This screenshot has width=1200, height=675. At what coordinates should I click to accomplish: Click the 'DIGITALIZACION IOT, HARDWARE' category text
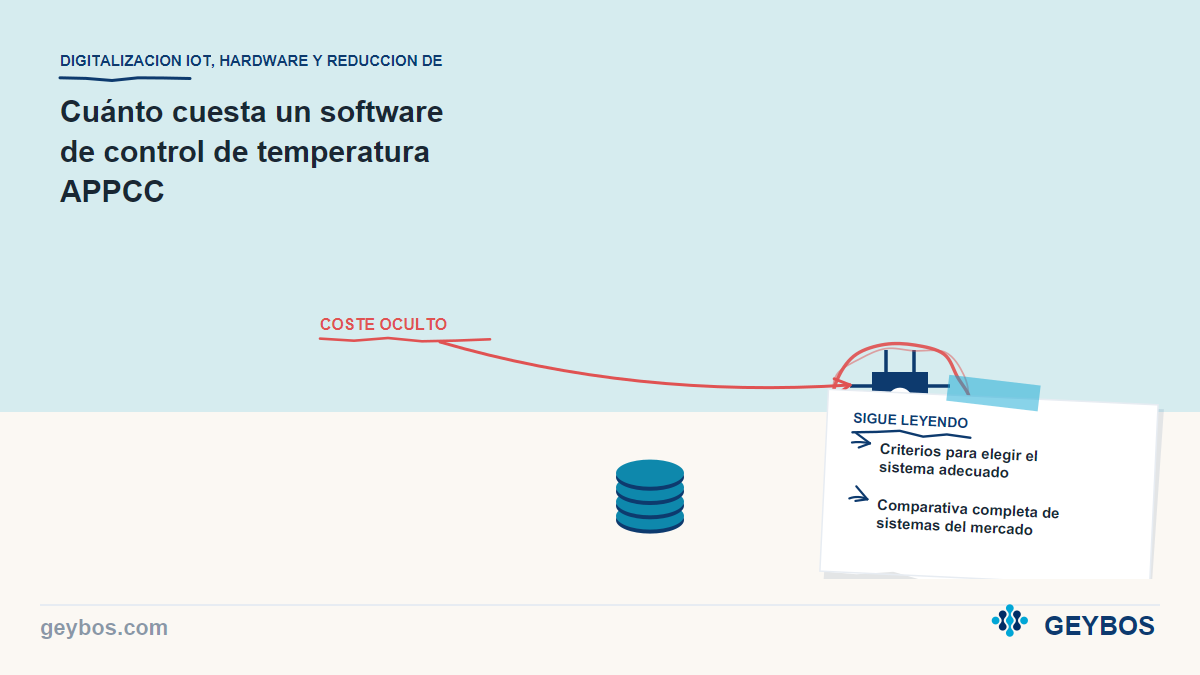point(251,61)
